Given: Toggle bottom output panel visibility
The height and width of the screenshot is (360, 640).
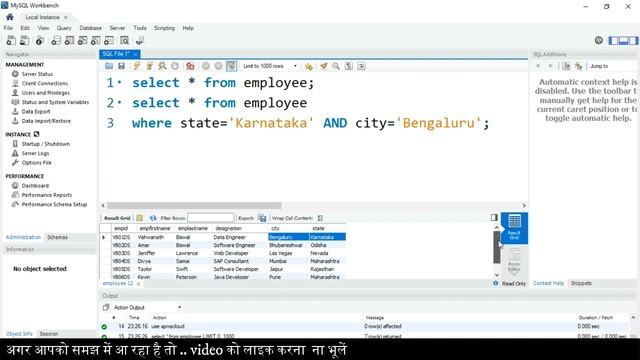Looking at the screenshot, I should [623, 40].
